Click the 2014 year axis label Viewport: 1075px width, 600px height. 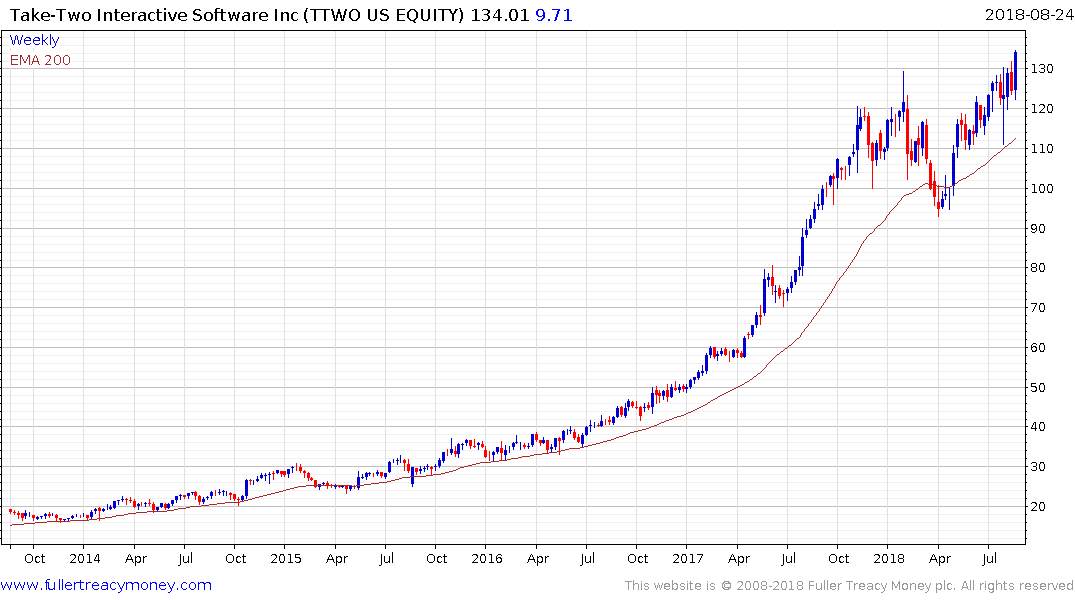[x=84, y=558]
